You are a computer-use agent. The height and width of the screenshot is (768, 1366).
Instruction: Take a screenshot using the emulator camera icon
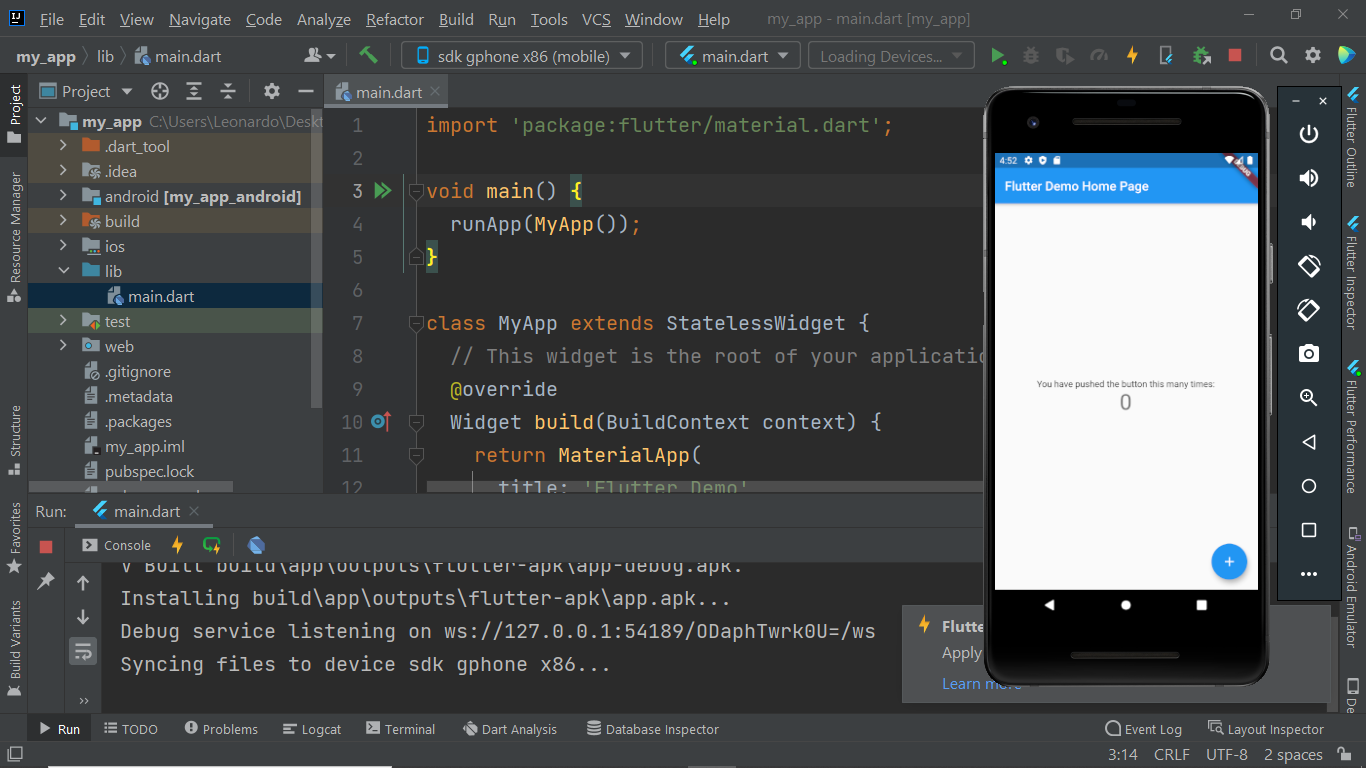1308,353
